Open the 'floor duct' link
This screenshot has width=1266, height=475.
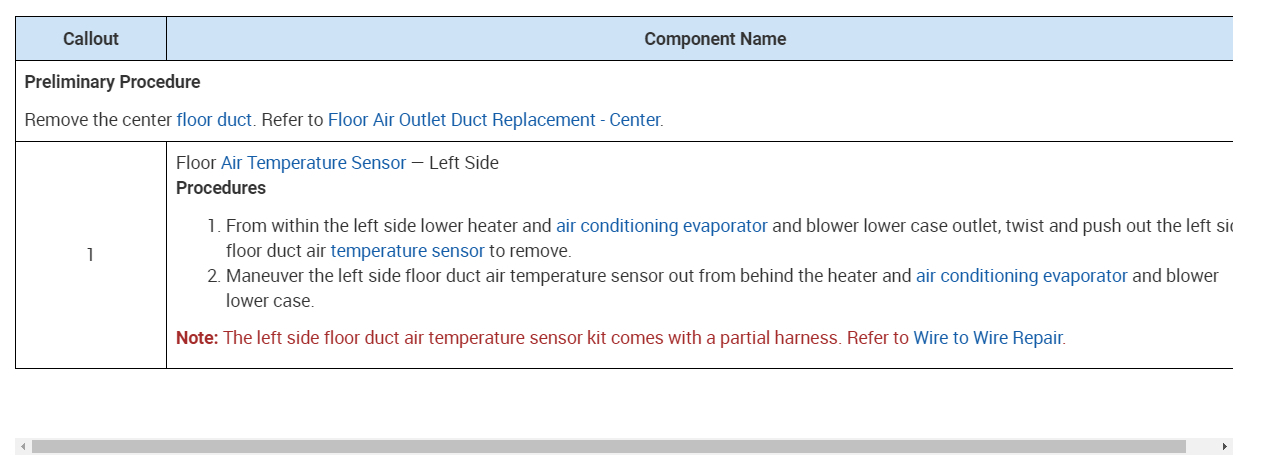click(x=214, y=120)
